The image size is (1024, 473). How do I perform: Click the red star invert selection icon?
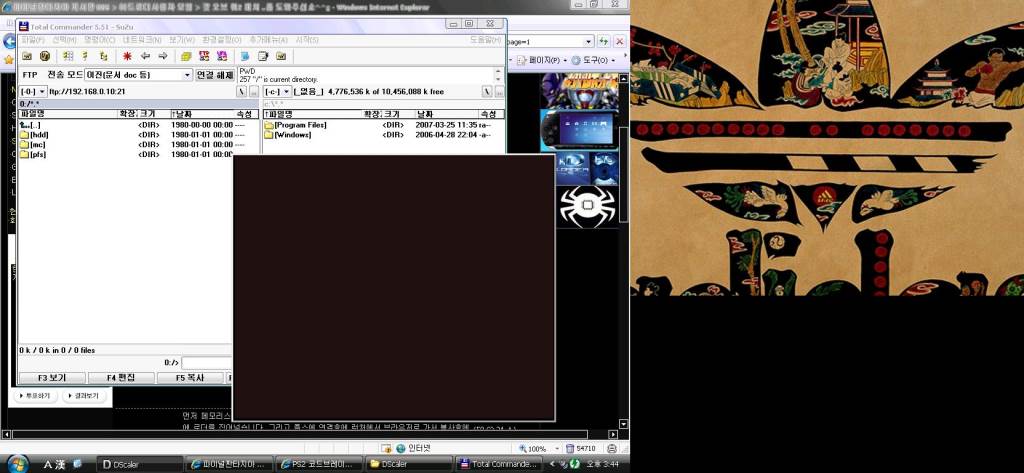tap(127, 56)
